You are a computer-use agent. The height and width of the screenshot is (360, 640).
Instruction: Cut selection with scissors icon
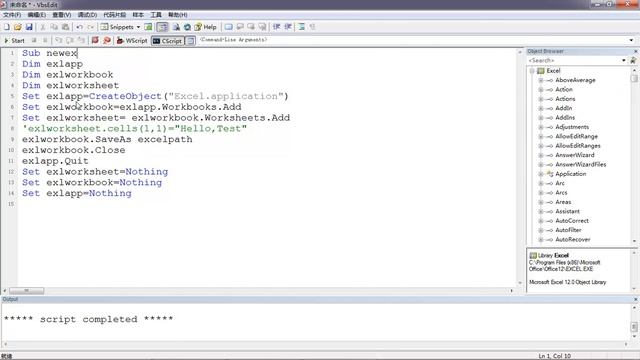point(42,27)
